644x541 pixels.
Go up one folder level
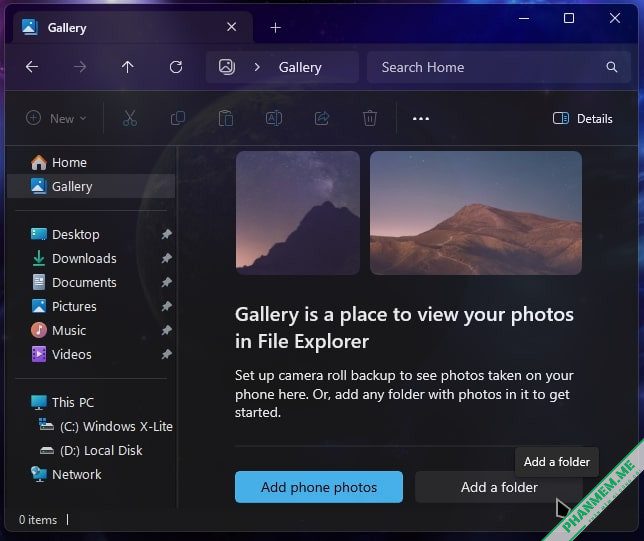128,67
